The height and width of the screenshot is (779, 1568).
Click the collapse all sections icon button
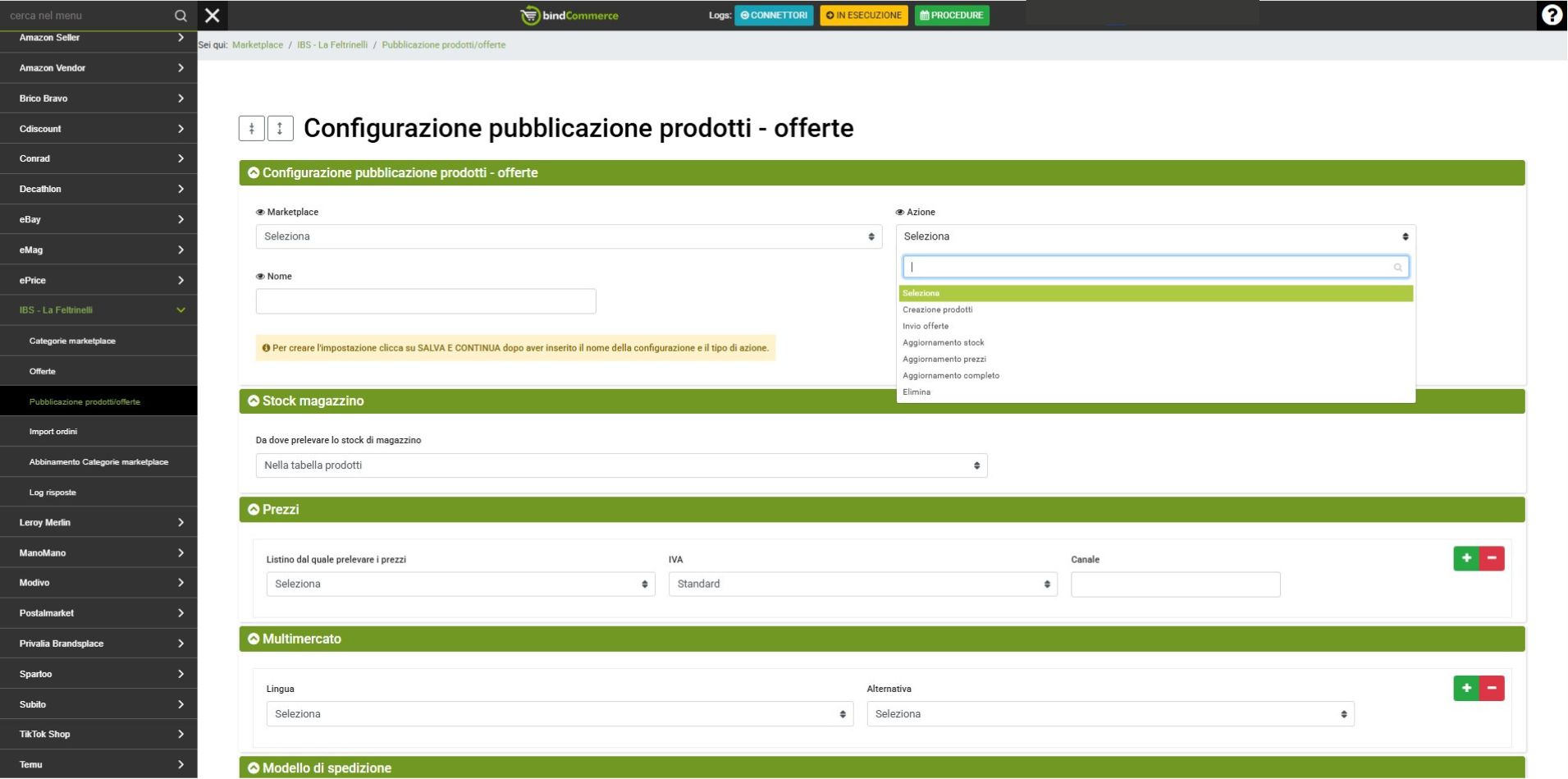click(x=251, y=128)
